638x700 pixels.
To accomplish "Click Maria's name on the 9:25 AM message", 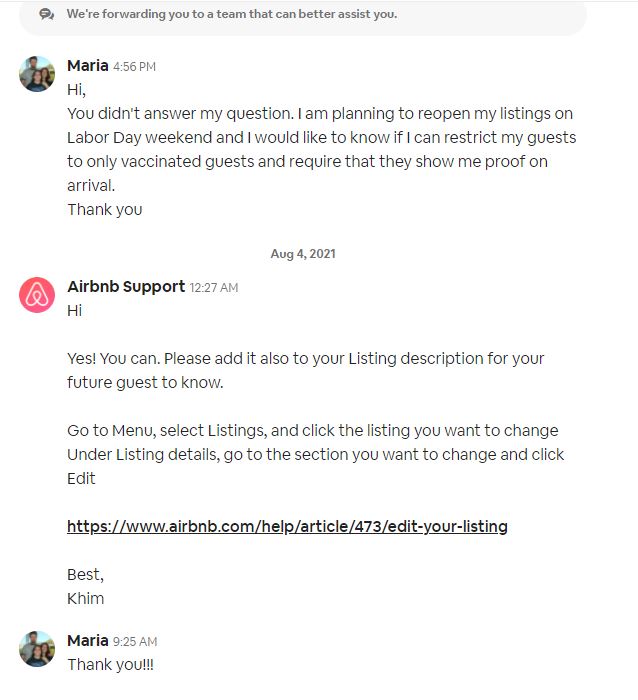I will pos(88,641).
